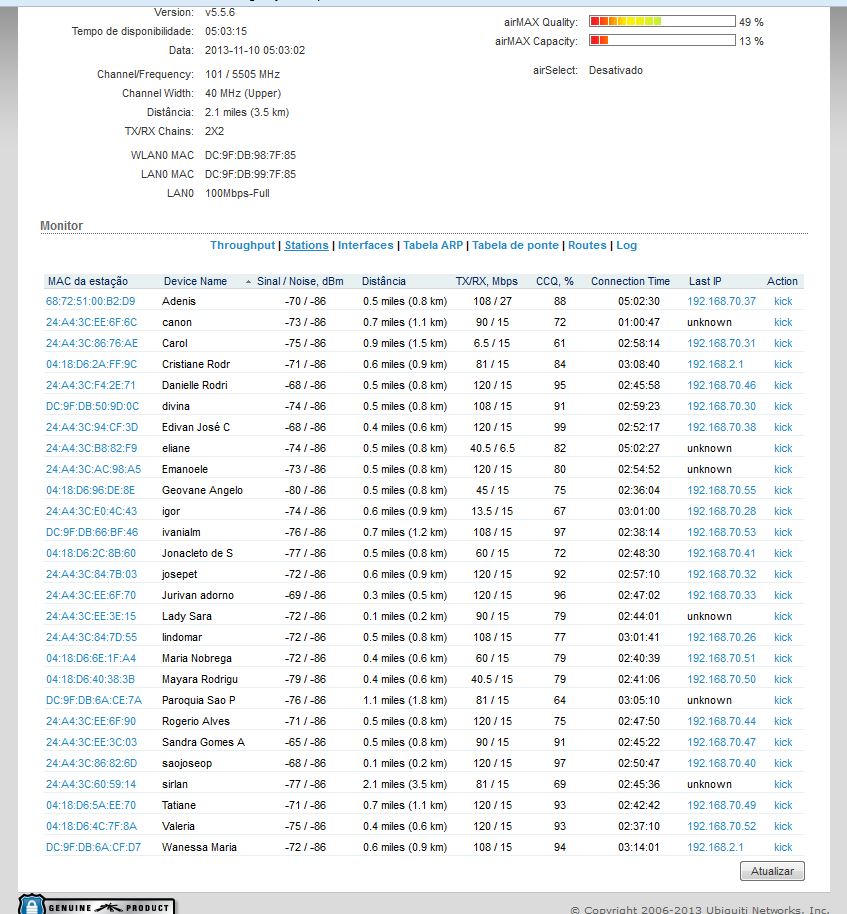Viewport: 847px width, 914px height.
Task: Sort by TX/RX, Mbps column header
Action: (487, 281)
